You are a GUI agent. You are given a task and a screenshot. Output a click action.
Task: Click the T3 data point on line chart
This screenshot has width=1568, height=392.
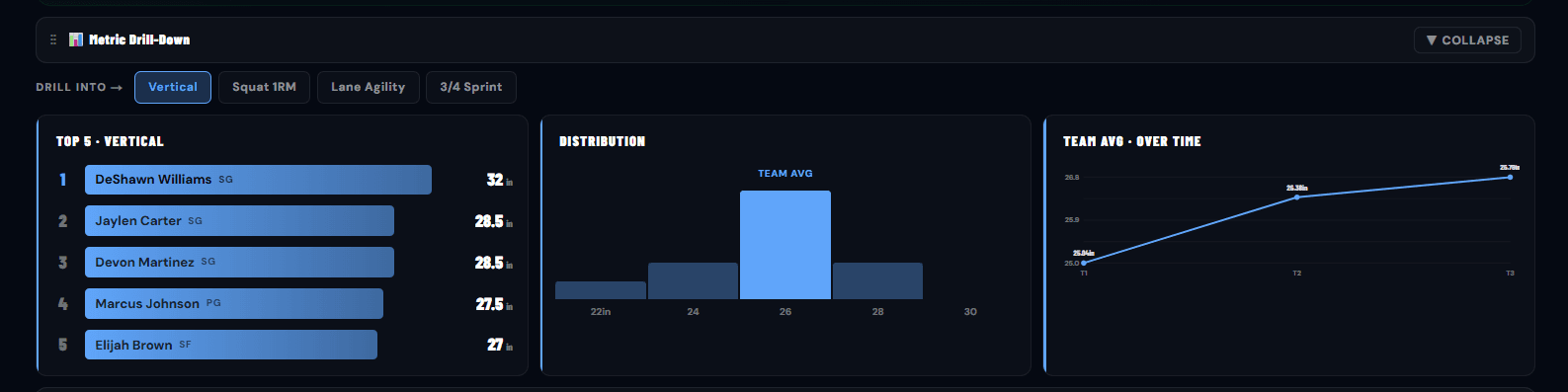(1510, 177)
